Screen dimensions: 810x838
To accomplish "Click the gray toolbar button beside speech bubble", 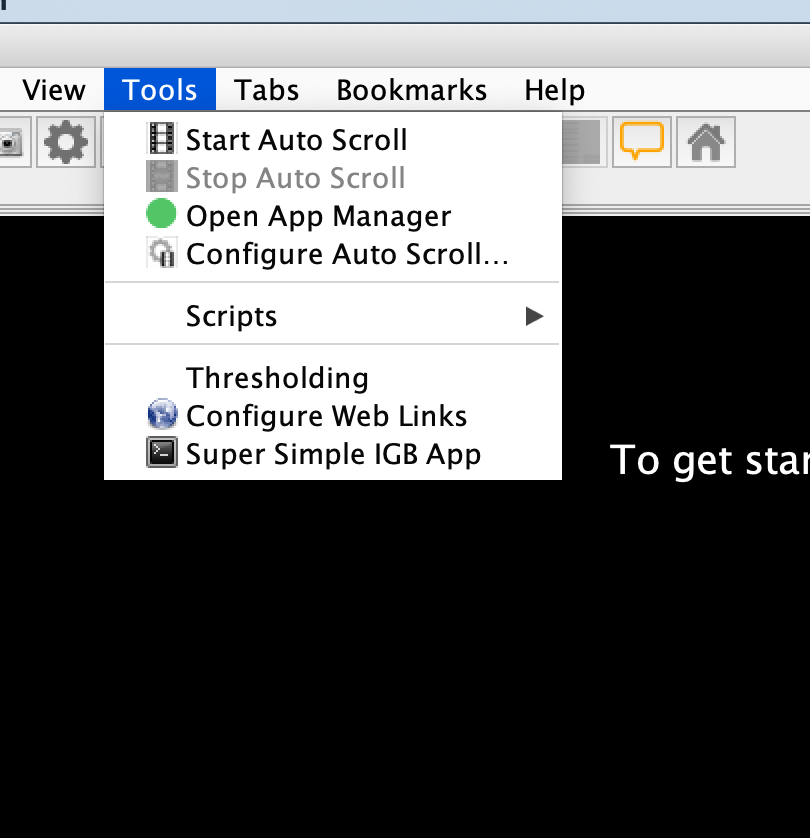I will click(x=583, y=142).
